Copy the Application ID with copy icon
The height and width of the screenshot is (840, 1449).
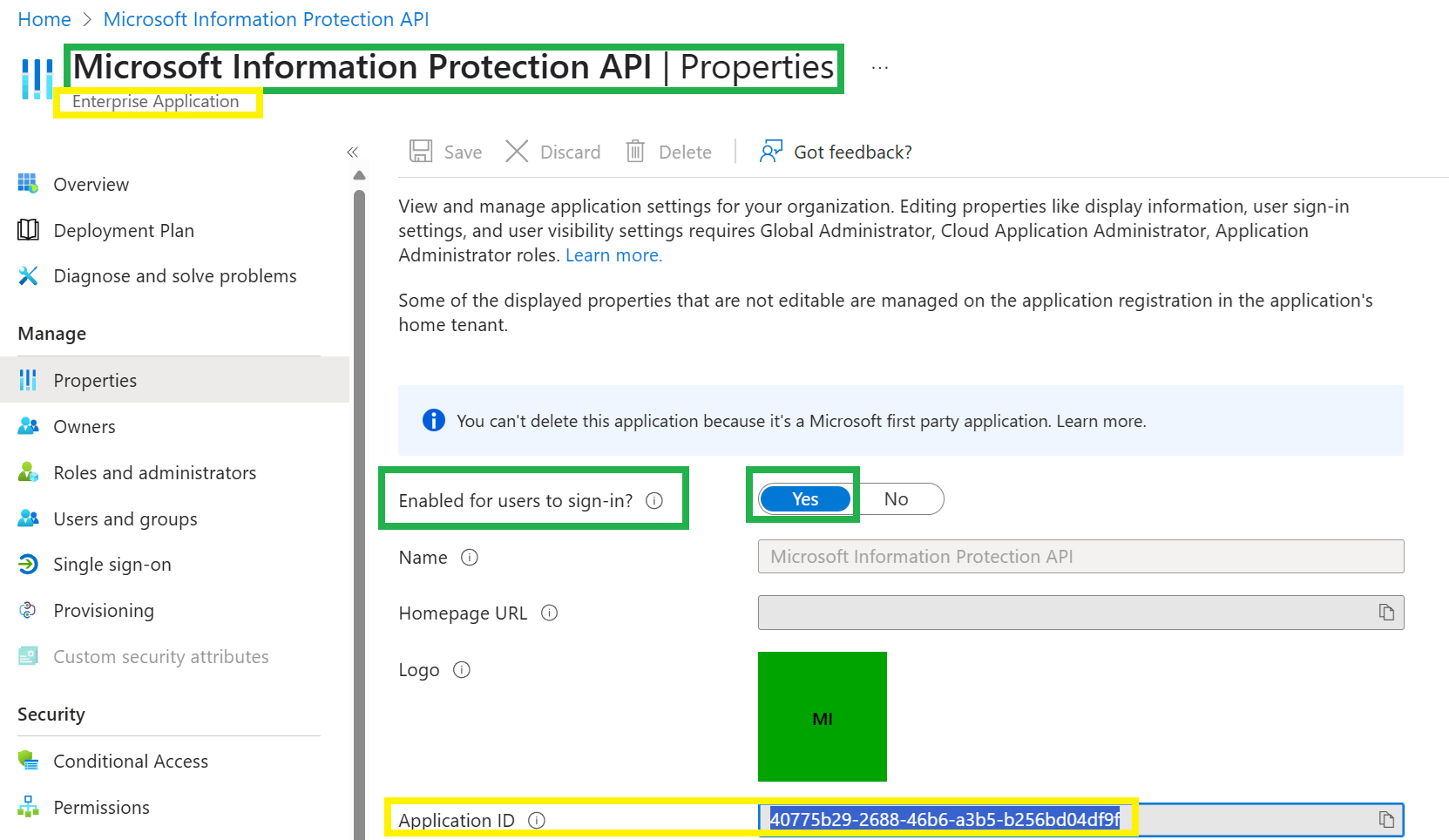(x=1386, y=819)
